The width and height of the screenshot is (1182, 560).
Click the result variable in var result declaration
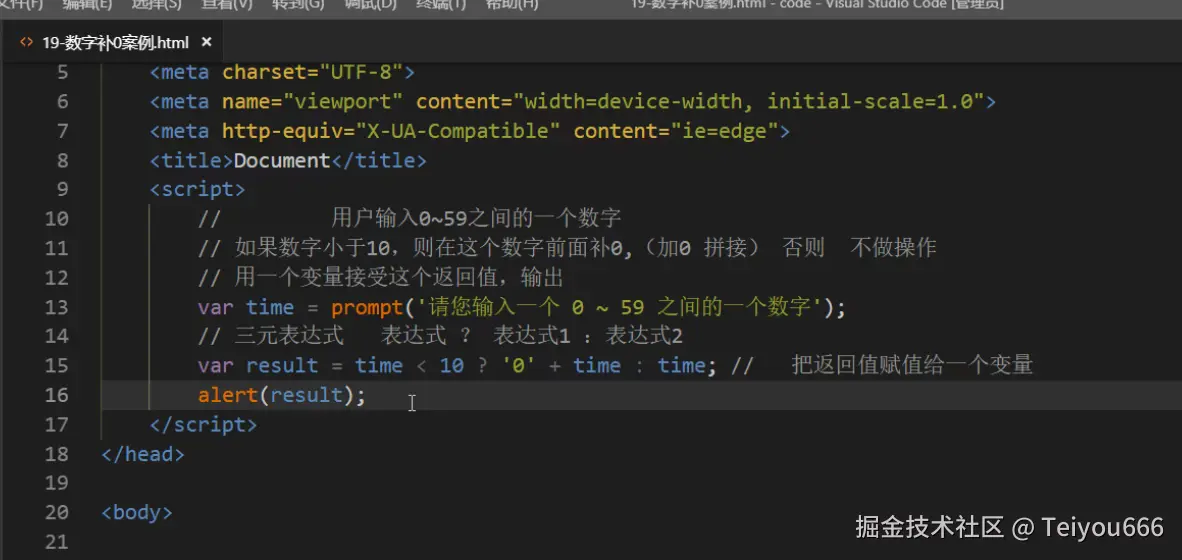(283, 366)
